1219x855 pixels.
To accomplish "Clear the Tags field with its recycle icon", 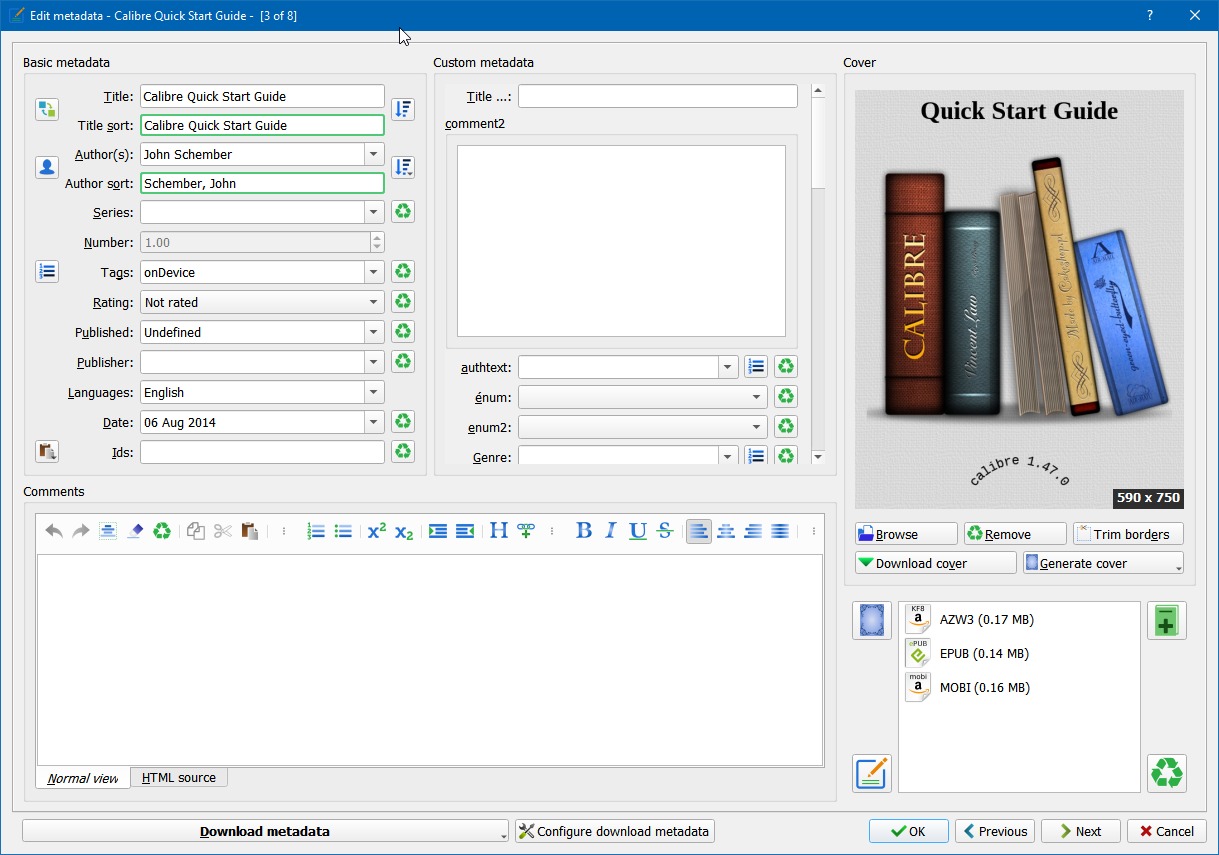I will point(403,272).
